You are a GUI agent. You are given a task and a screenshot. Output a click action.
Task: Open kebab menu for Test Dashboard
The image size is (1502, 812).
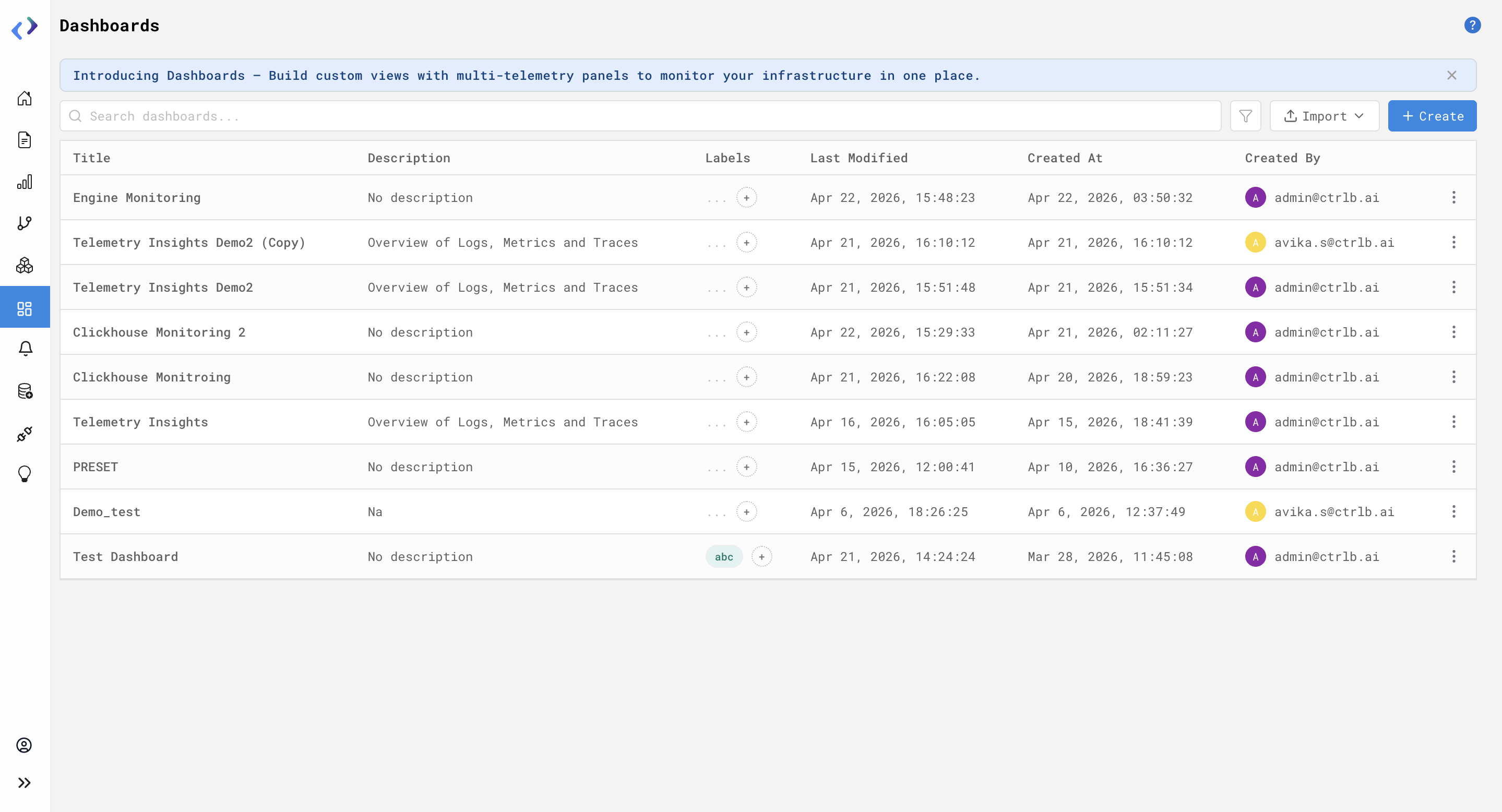click(1453, 557)
